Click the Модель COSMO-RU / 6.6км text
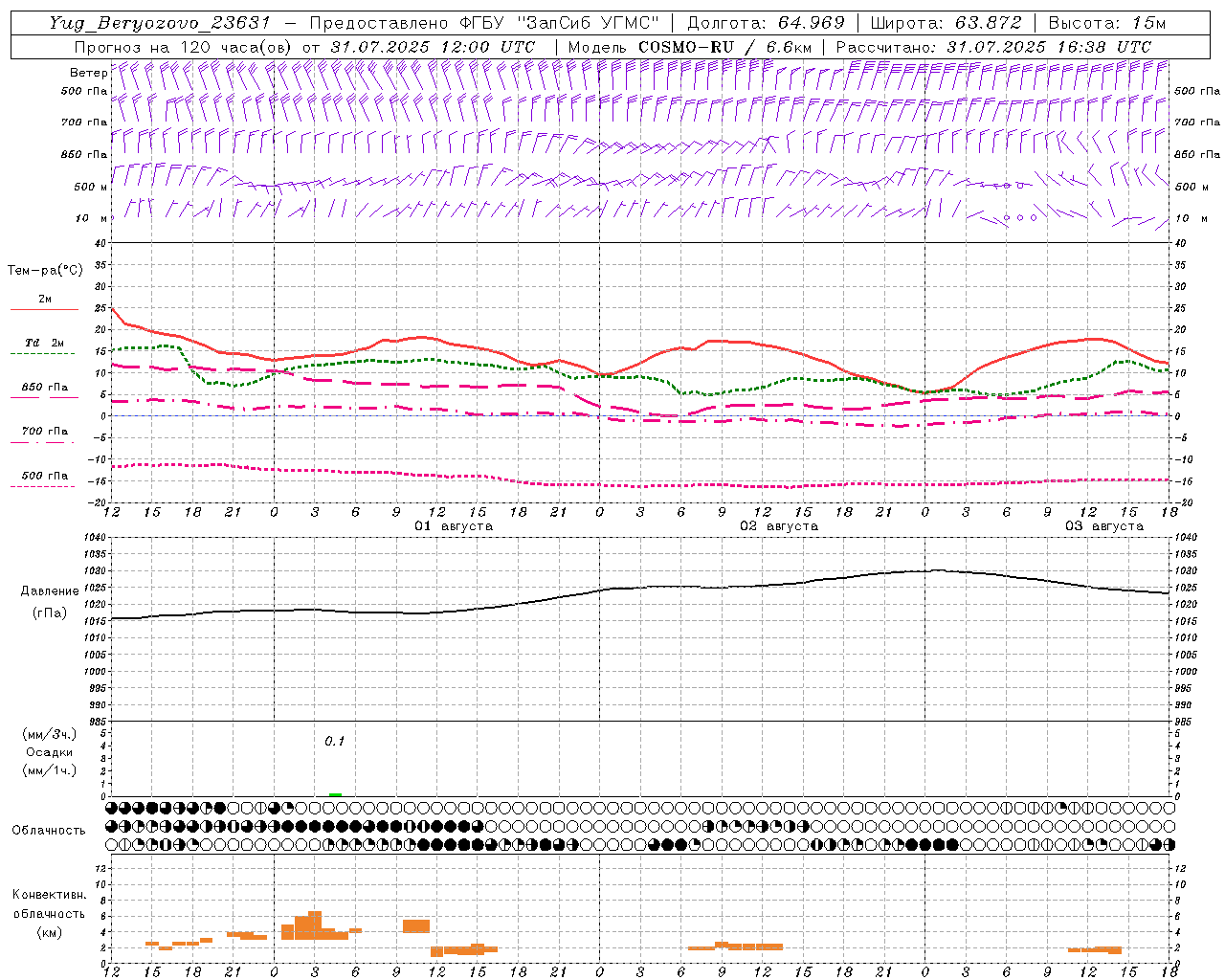 (690, 47)
